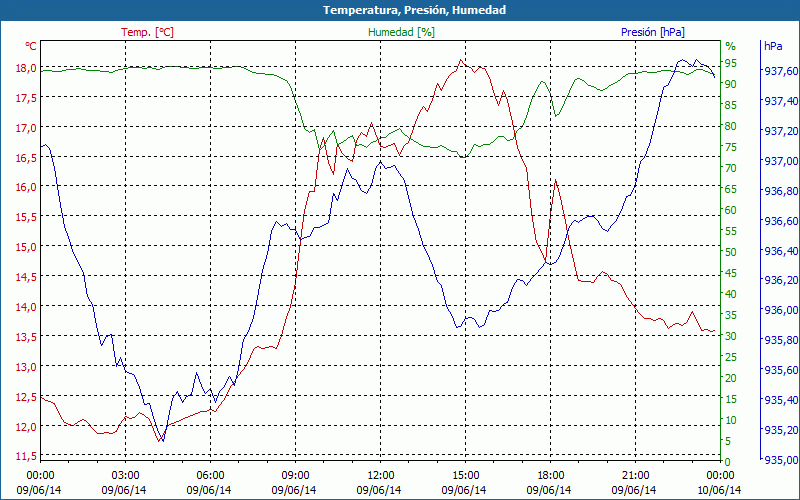Click the '90' humidity axis tick
This screenshot has height=500, width=800.
point(731,84)
